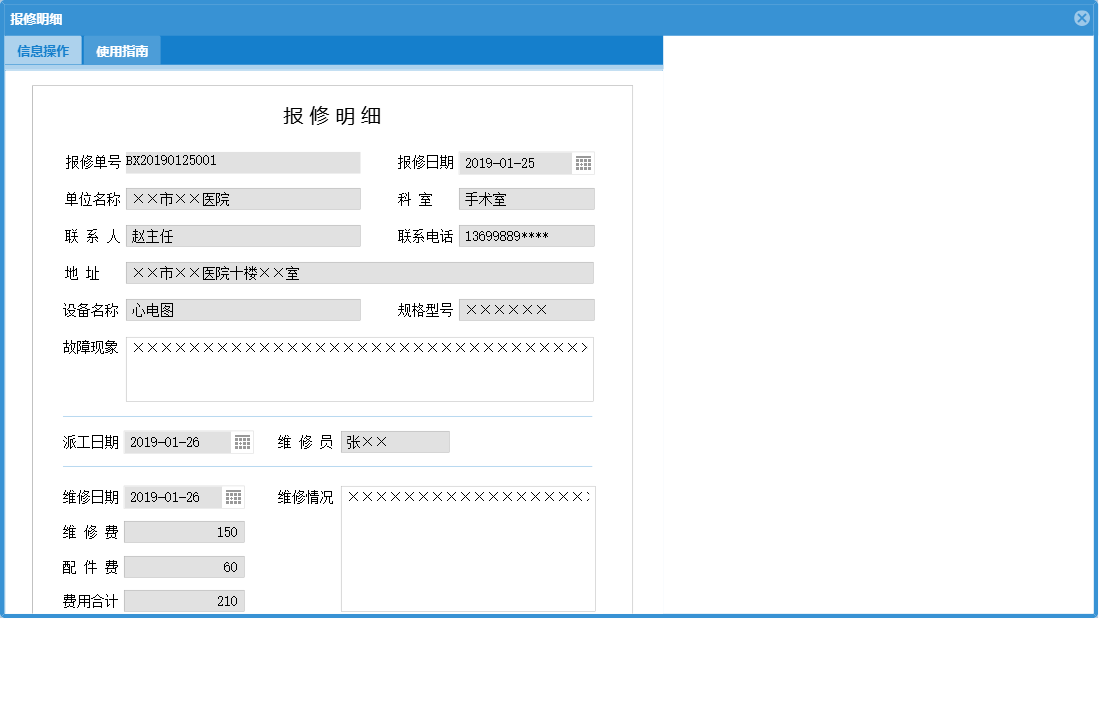Select the 设备名称 field showing 心电图

tap(242, 310)
